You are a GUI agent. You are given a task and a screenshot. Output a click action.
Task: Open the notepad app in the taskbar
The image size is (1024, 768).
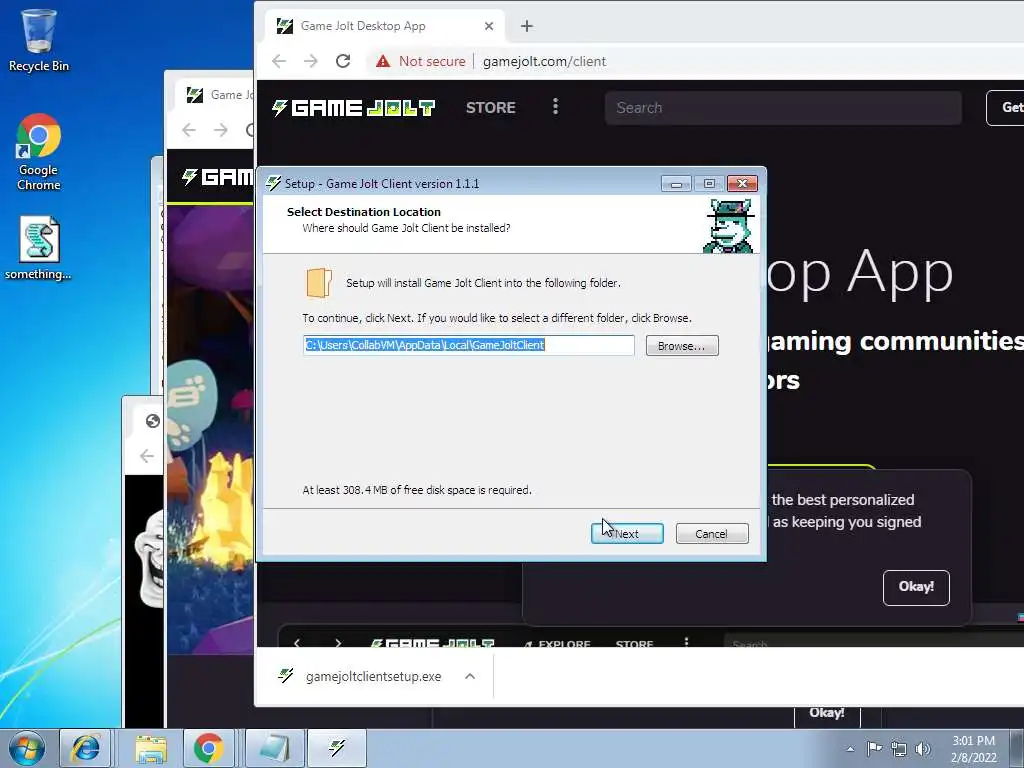click(x=274, y=748)
